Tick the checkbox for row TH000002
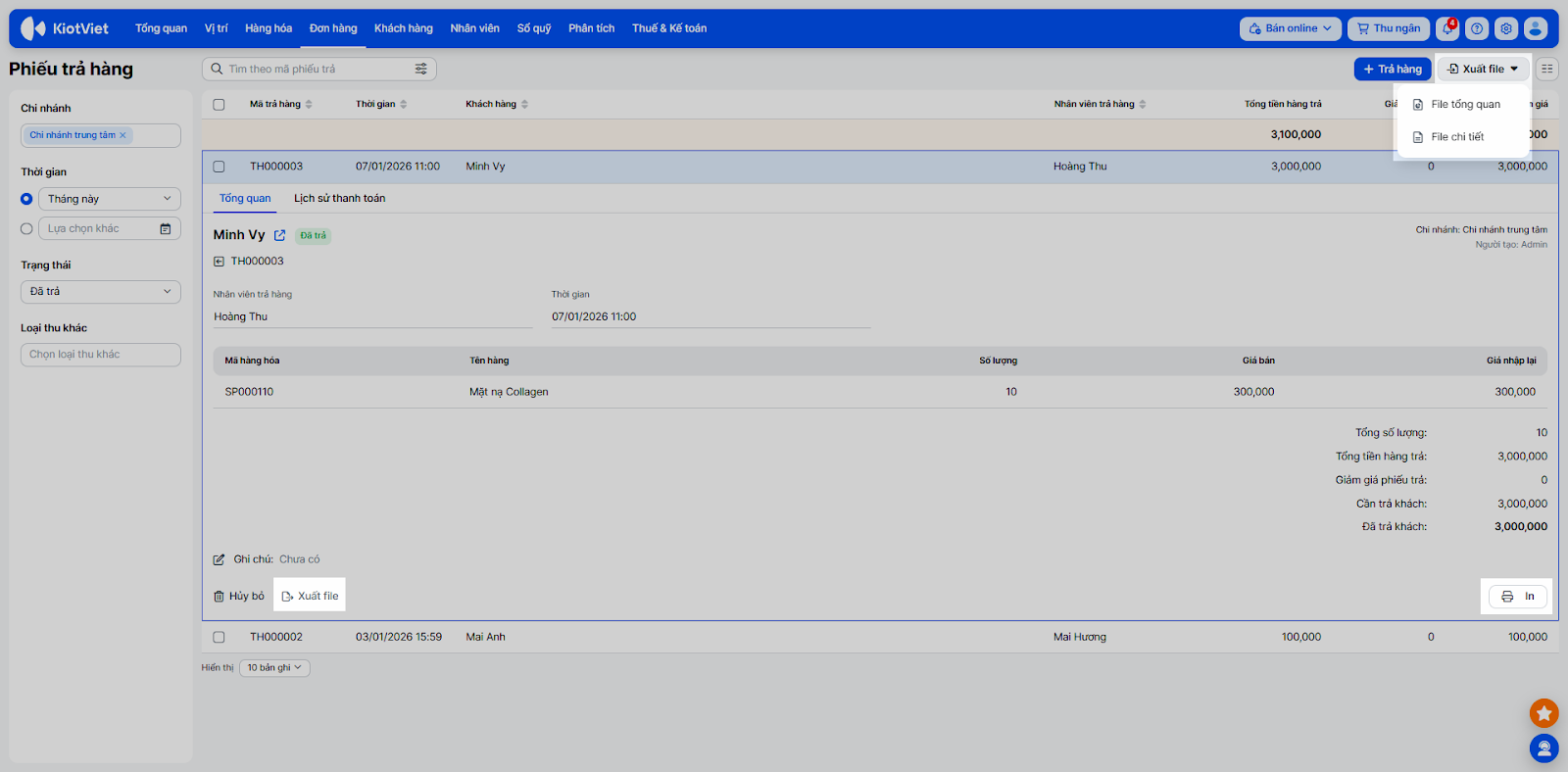 219,637
